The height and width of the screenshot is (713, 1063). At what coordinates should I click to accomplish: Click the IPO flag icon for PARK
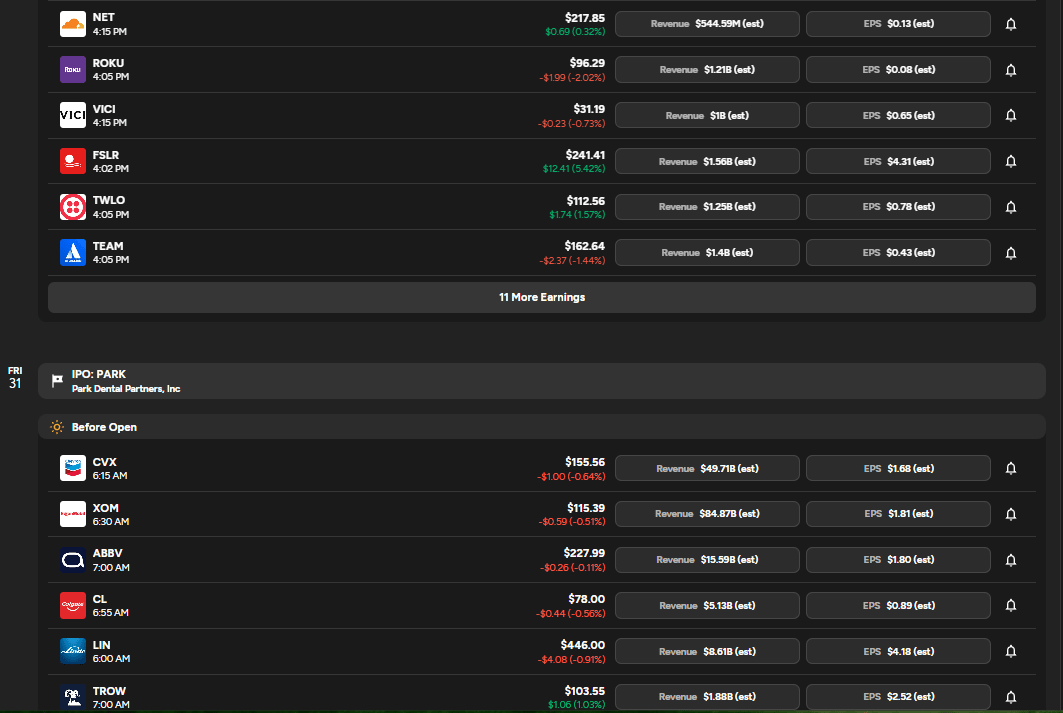point(58,381)
